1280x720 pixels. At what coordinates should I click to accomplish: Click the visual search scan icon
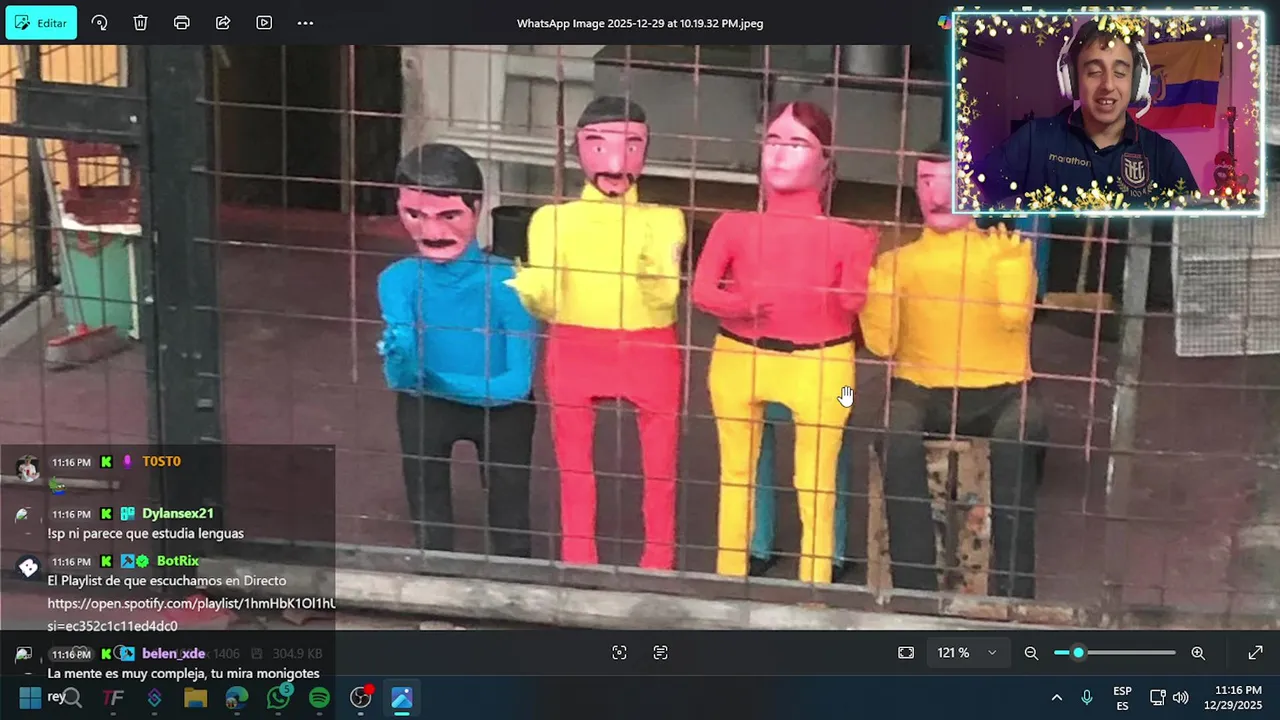click(x=619, y=653)
